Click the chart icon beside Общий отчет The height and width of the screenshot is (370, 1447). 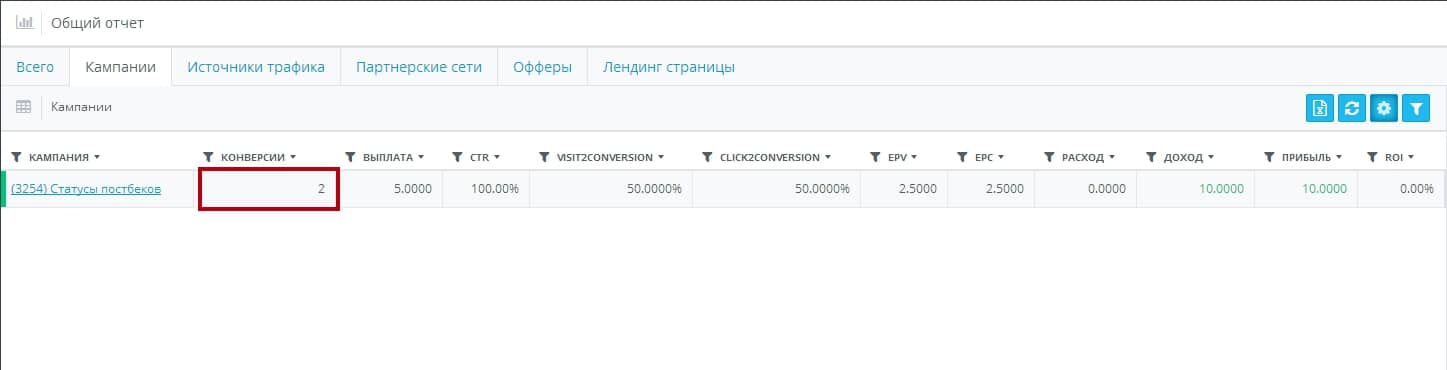(25, 22)
